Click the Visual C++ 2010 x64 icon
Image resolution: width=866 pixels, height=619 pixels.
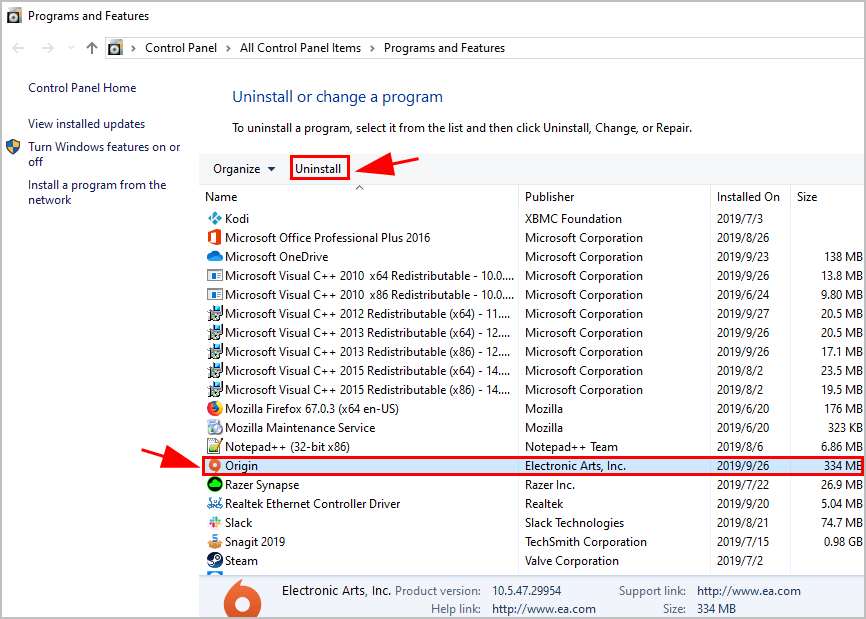pos(214,276)
